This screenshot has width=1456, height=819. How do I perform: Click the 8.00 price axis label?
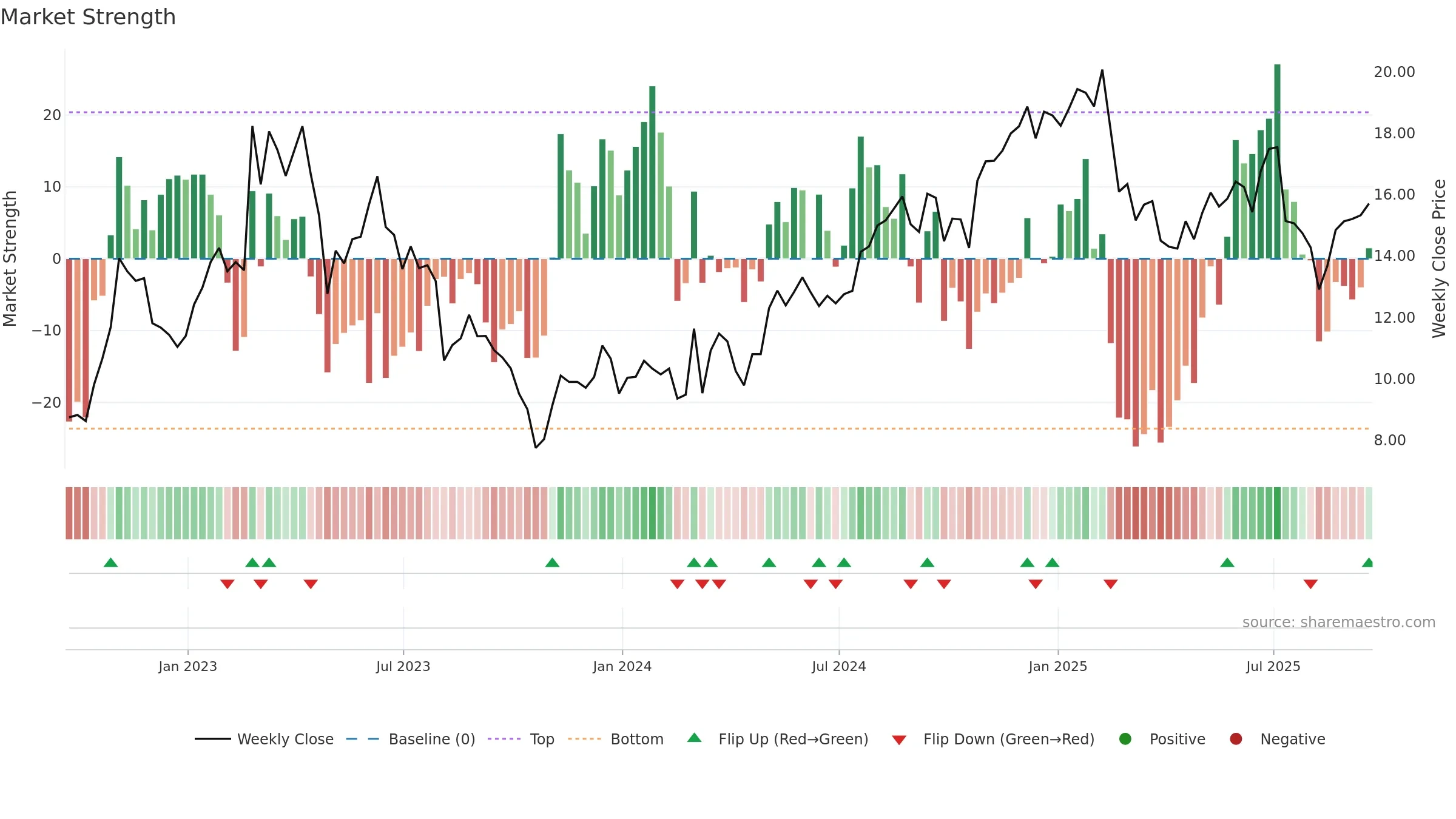[1390, 440]
